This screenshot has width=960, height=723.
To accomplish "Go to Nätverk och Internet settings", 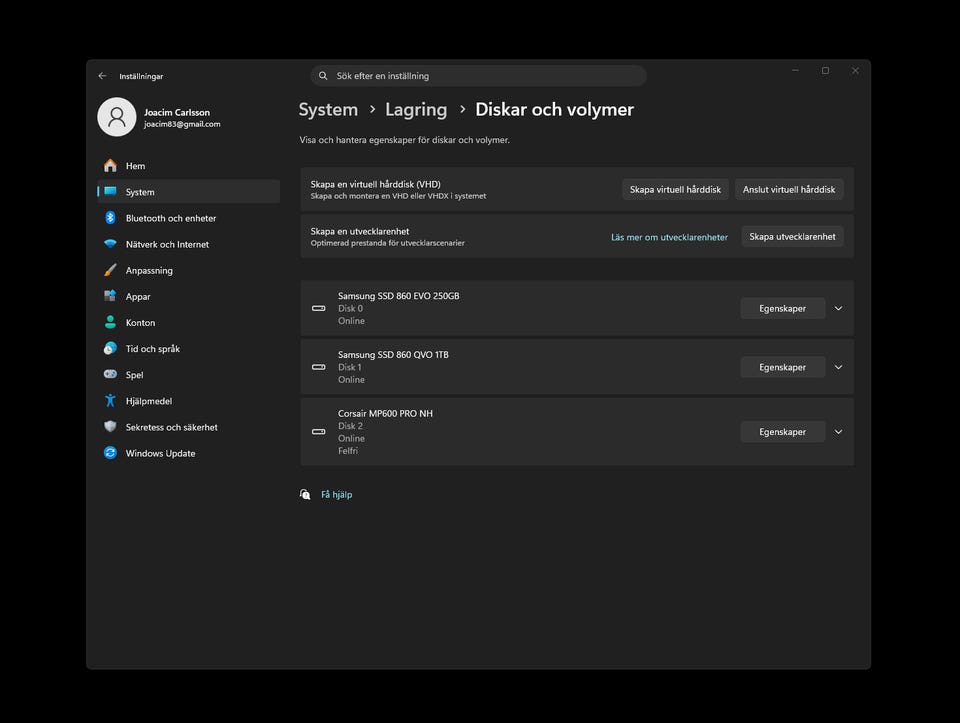I will (189, 244).
